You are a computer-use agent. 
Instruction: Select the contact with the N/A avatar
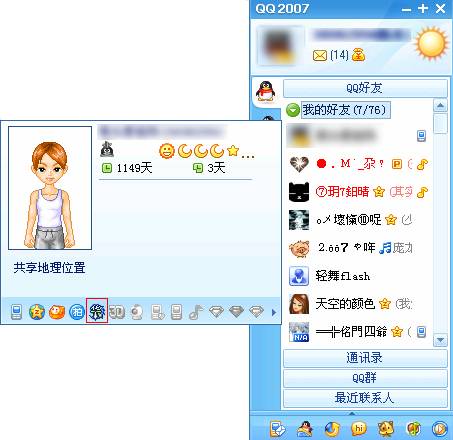[x=358, y=332]
